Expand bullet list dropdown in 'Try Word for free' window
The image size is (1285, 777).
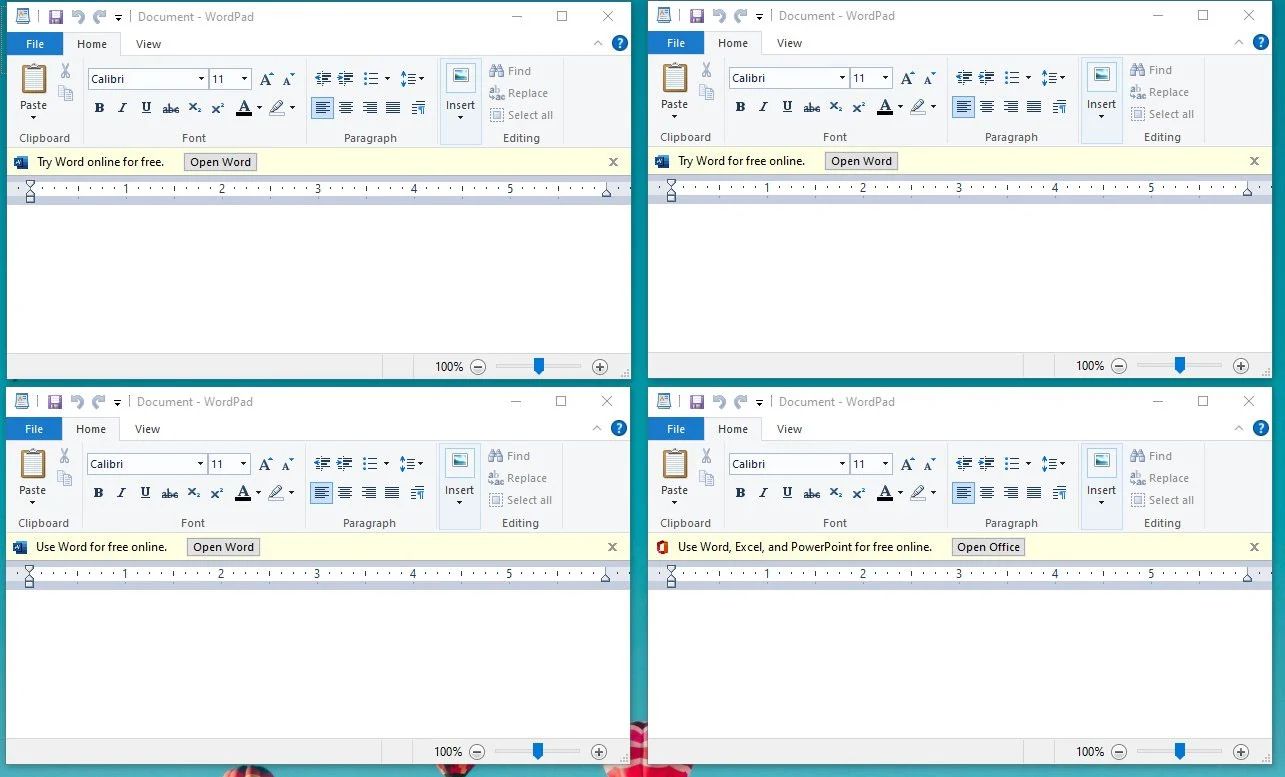[1028, 78]
